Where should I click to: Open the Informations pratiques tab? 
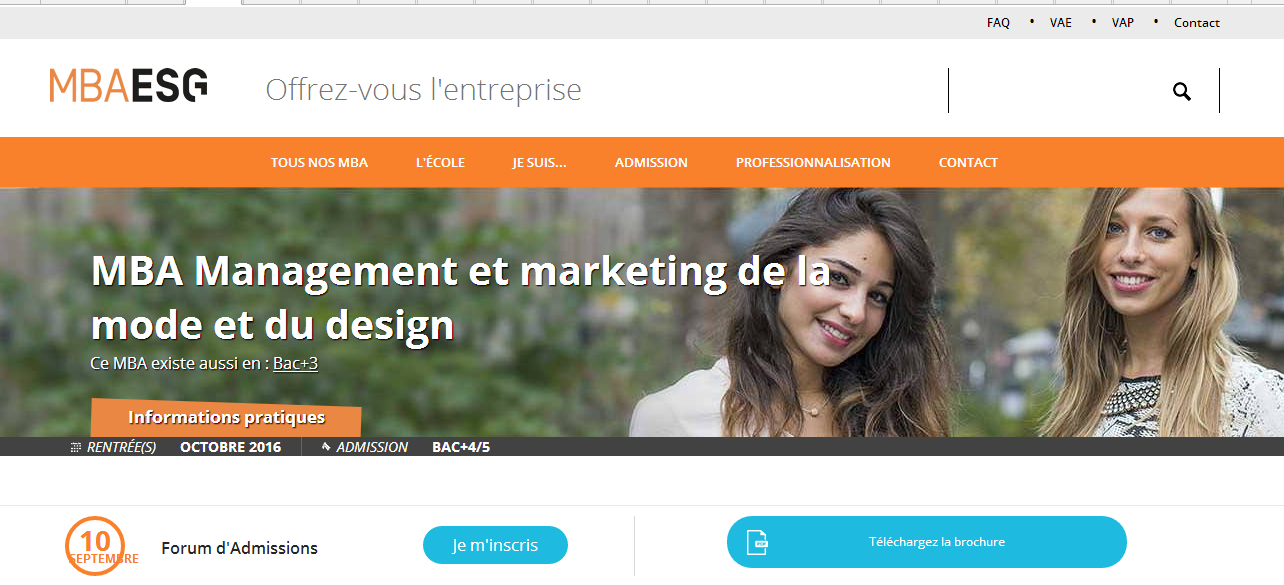pos(226,418)
